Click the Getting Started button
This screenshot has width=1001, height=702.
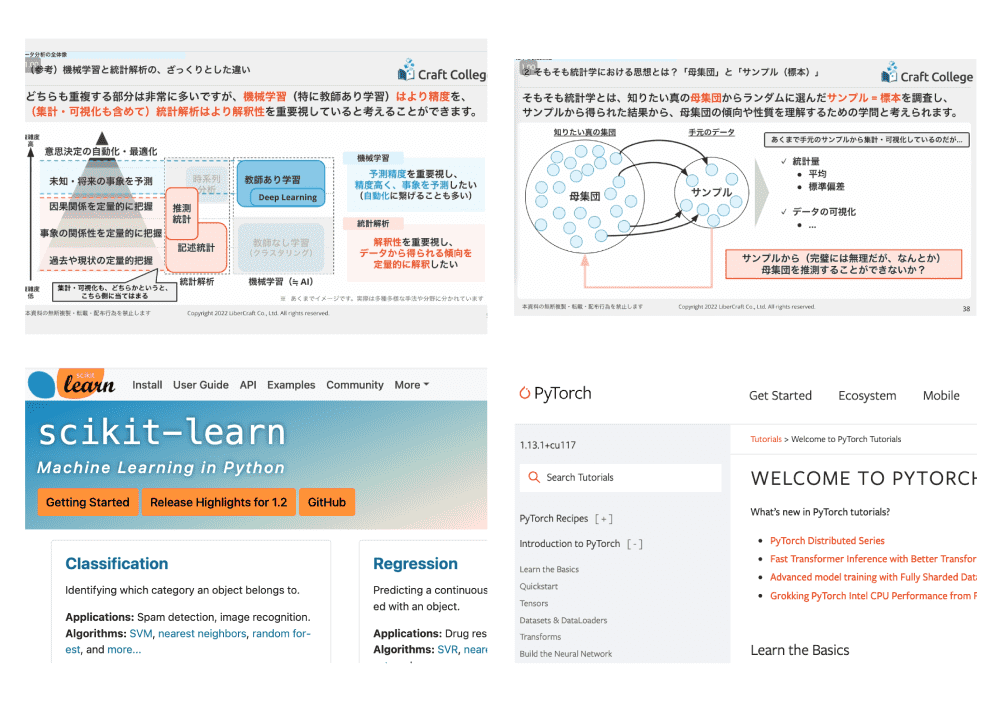tap(87, 502)
